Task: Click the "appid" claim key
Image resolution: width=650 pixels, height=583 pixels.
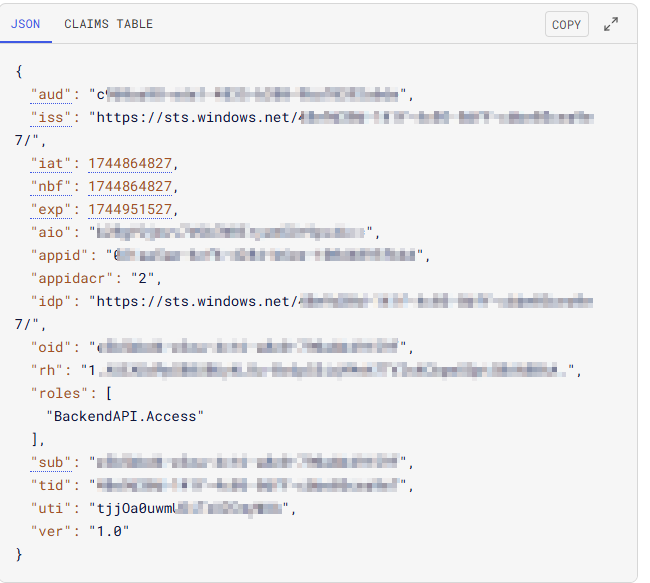Action: click(x=60, y=256)
